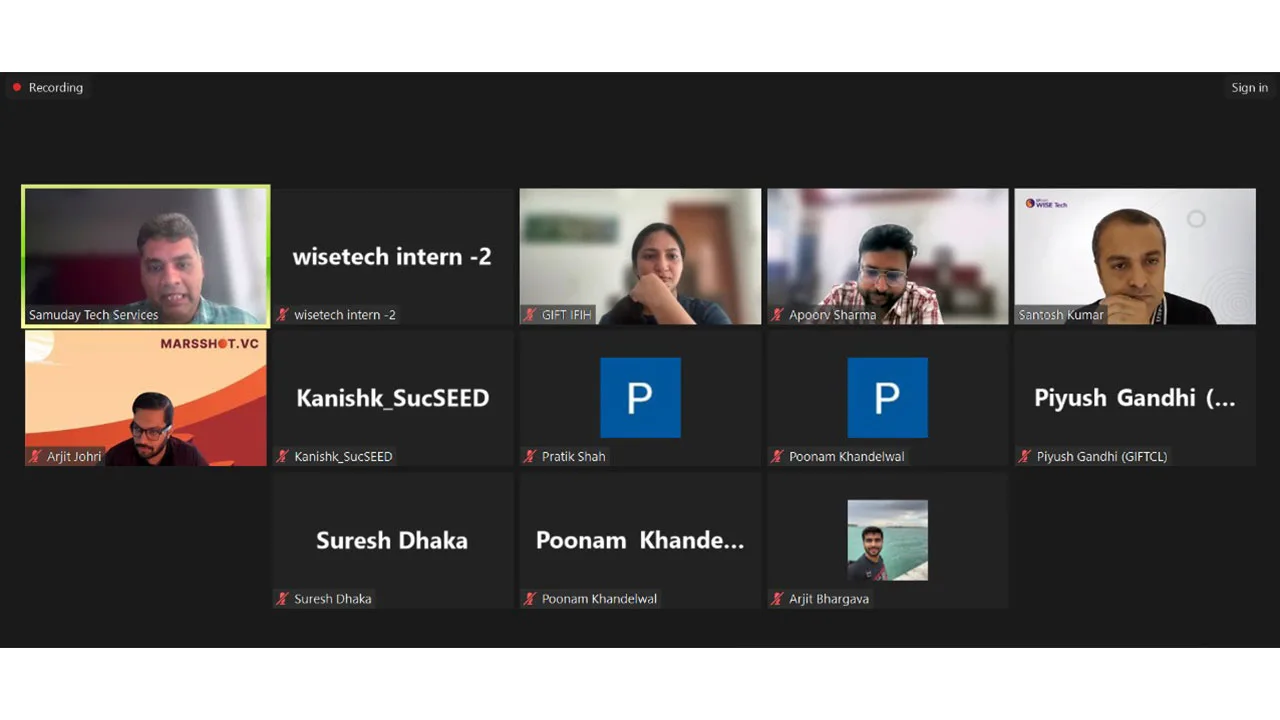Click the red Recording indicator dot
This screenshot has height=720, width=1280.
pos(16,88)
